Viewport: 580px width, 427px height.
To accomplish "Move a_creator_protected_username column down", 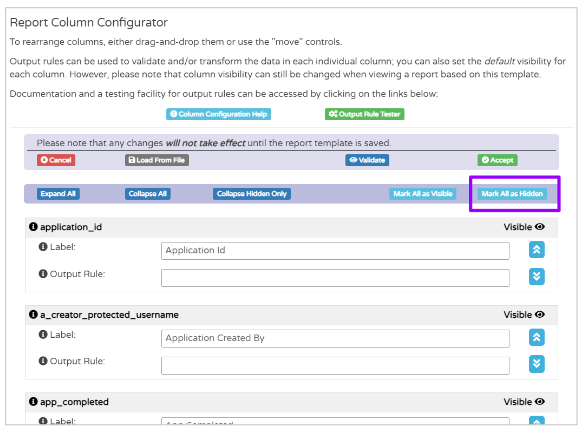I will [536, 364].
